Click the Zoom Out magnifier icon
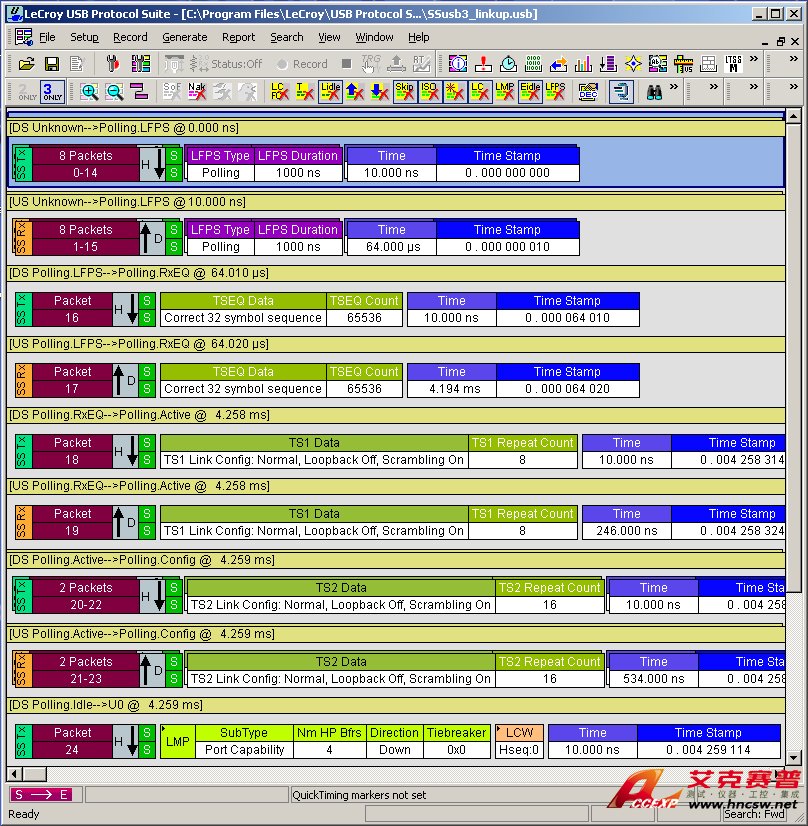Viewport: 808px width, 826px height. [114, 92]
